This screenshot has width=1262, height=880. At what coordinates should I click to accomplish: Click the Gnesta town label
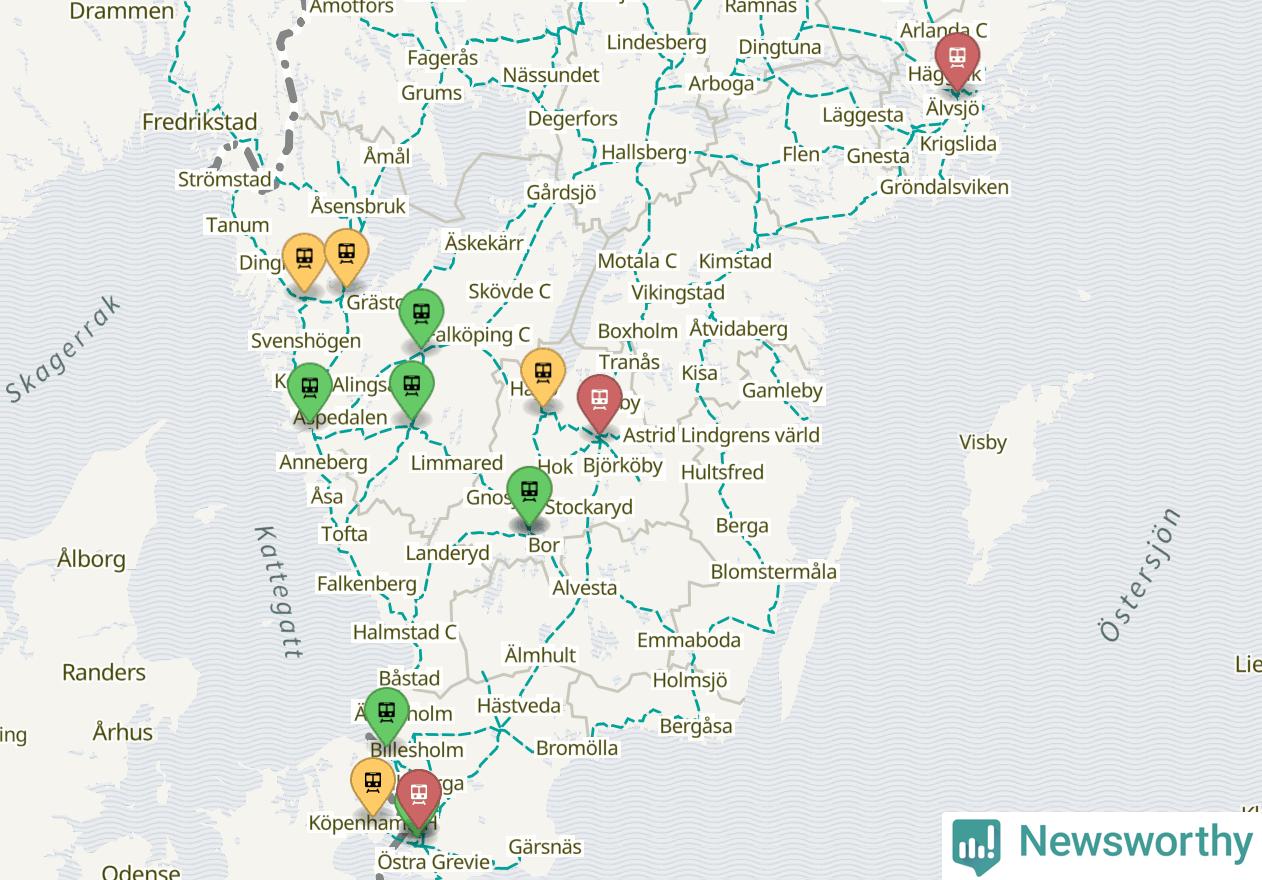pyautogui.click(x=878, y=155)
